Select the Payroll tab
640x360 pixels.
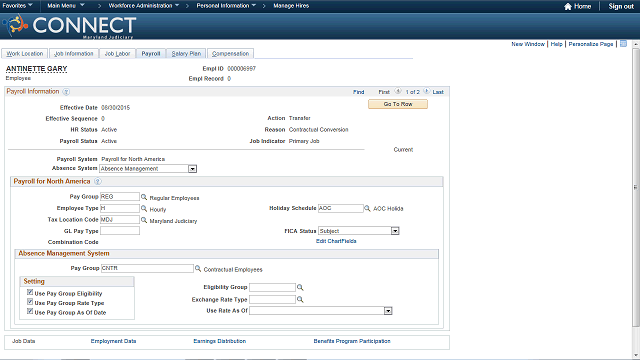point(151,53)
